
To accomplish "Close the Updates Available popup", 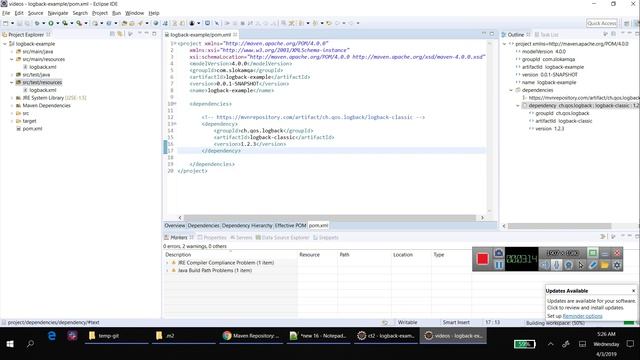I will (633, 291).
